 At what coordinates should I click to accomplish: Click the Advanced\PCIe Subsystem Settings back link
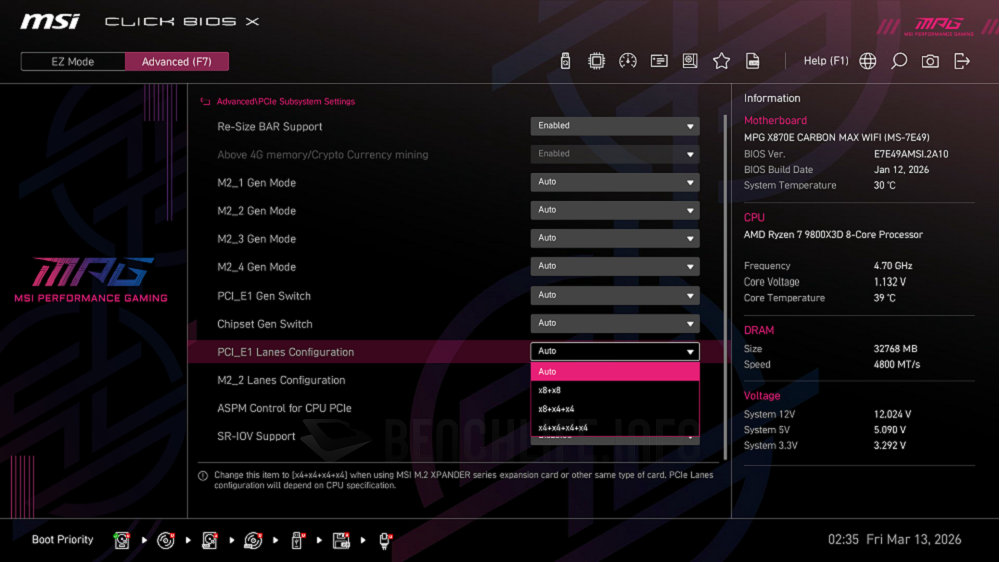point(285,102)
